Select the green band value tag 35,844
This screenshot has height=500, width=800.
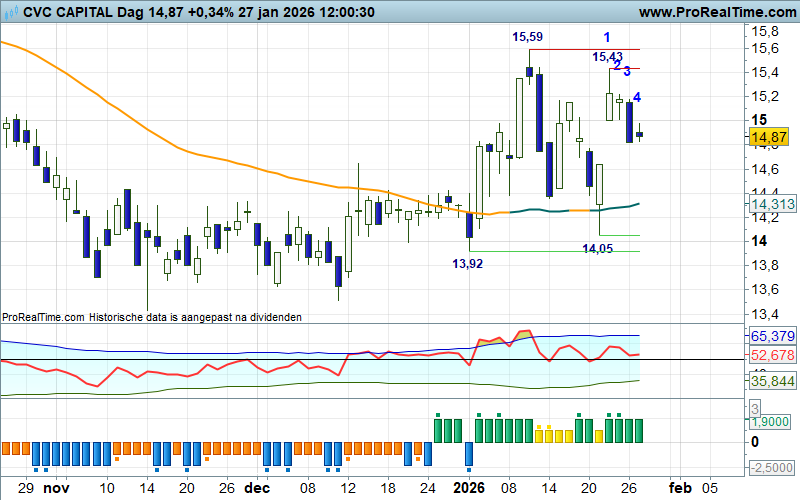coord(771,381)
